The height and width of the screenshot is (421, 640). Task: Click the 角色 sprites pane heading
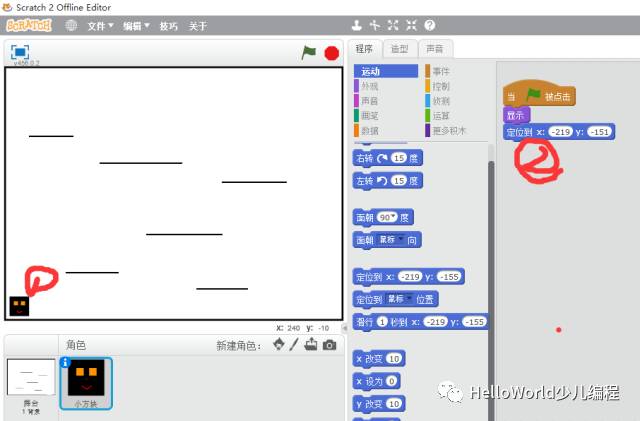click(76, 345)
